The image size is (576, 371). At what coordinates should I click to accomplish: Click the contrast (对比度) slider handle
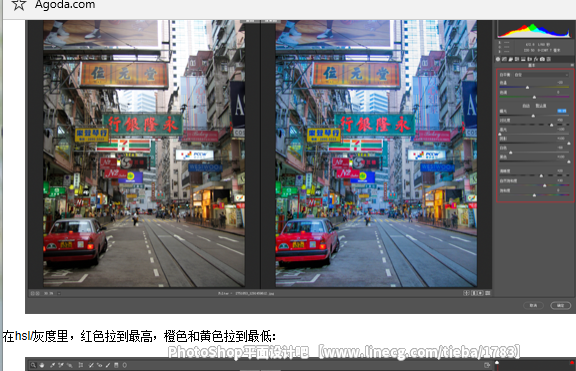click(x=551, y=125)
